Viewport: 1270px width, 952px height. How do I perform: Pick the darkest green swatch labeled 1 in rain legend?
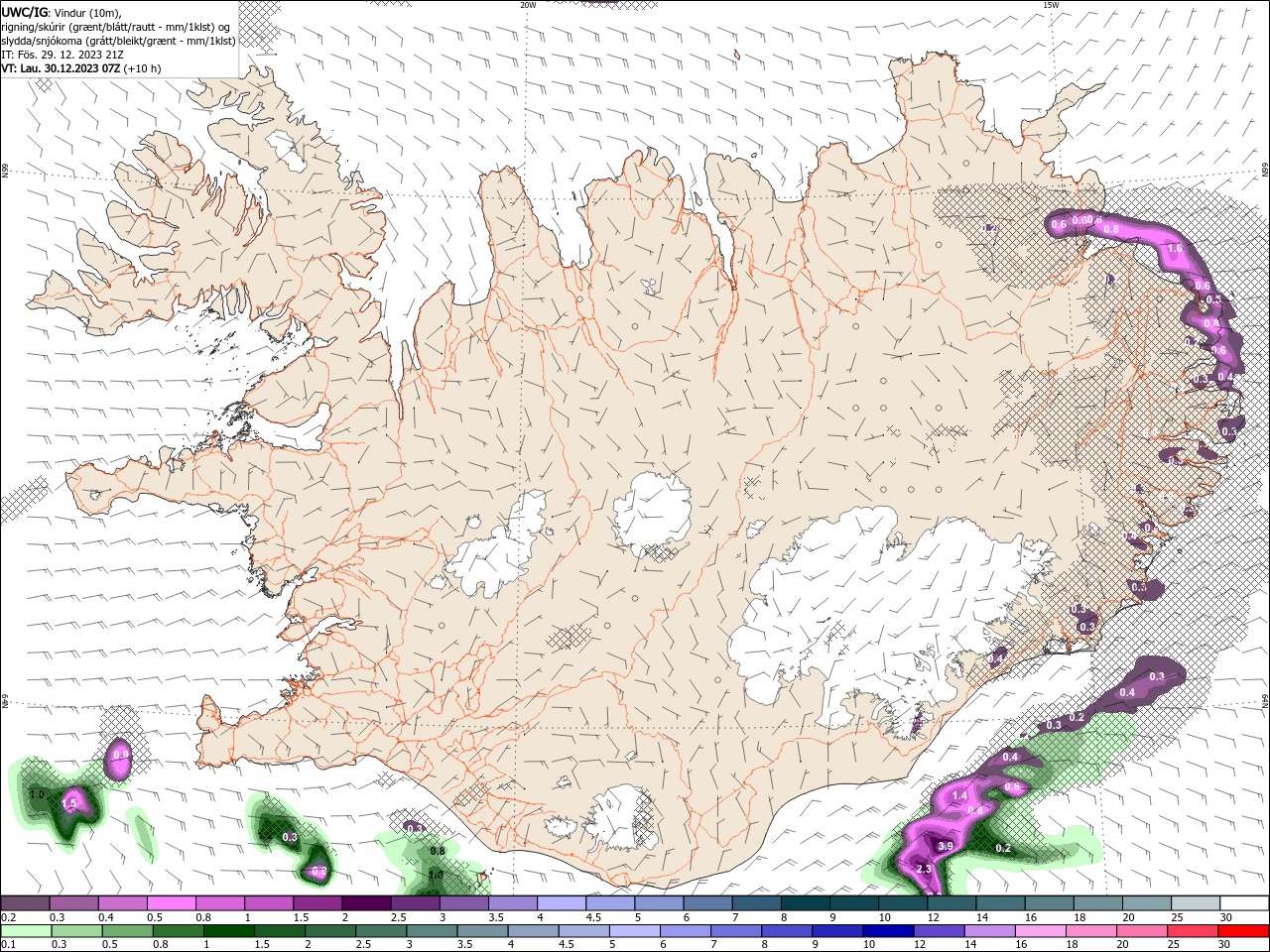pyautogui.click(x=229, y=931)
